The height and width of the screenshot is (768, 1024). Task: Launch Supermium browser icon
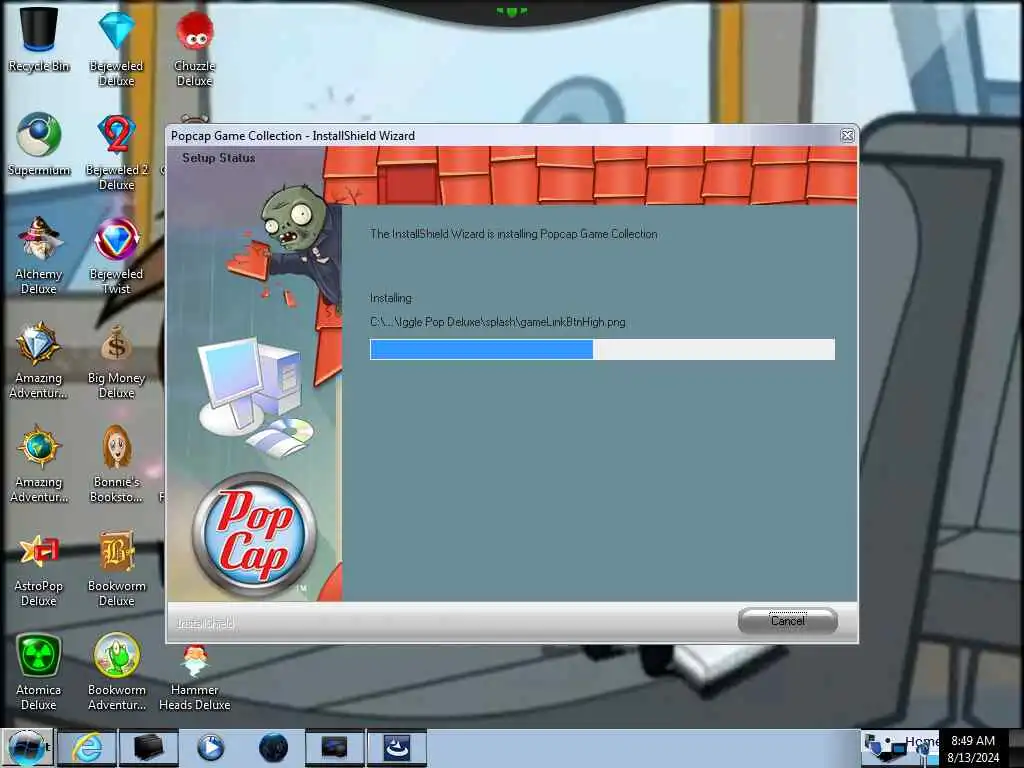click(39, 144)
